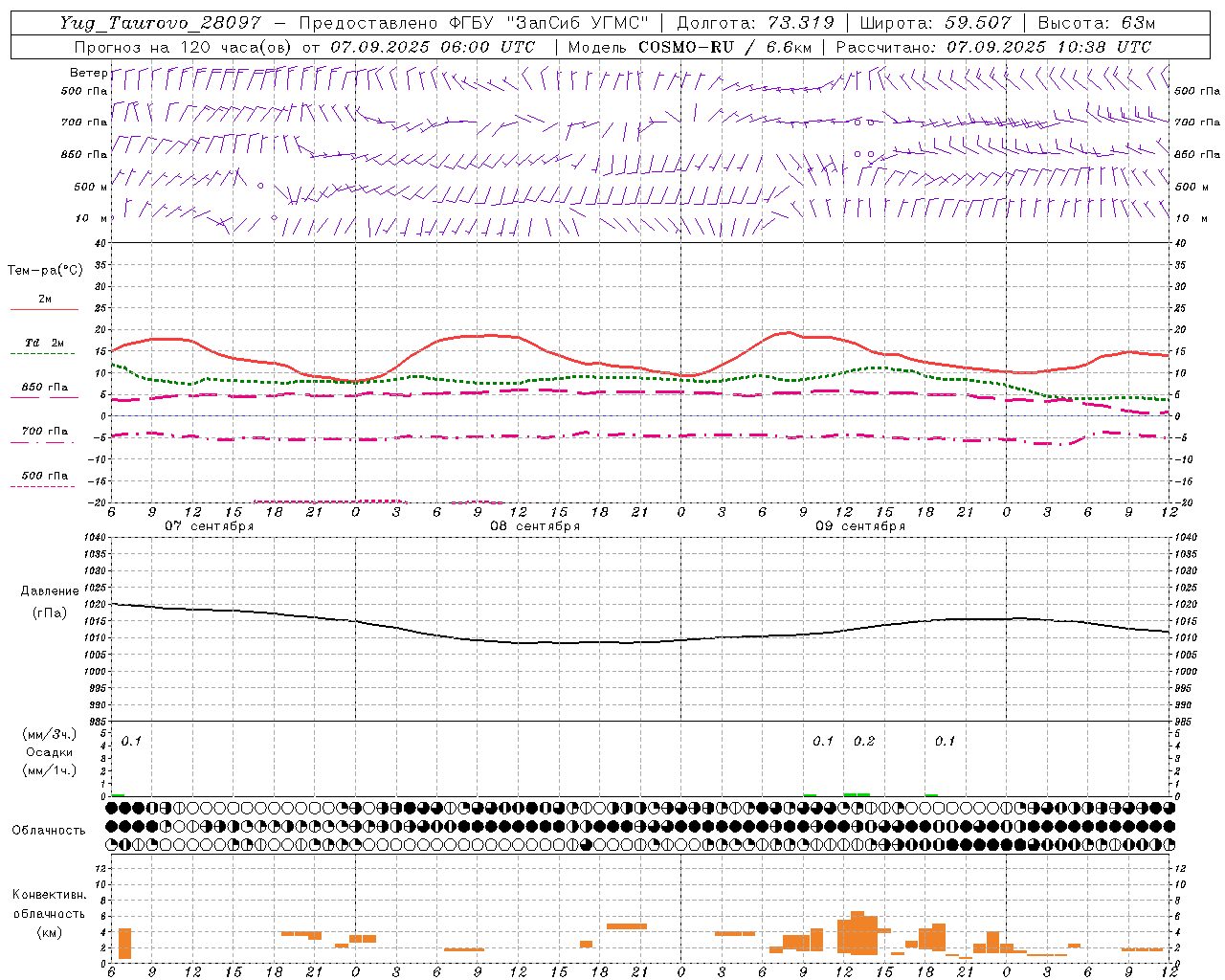
Task: Click the 'Широта: 59.507' header field
Action: point(935,23)
